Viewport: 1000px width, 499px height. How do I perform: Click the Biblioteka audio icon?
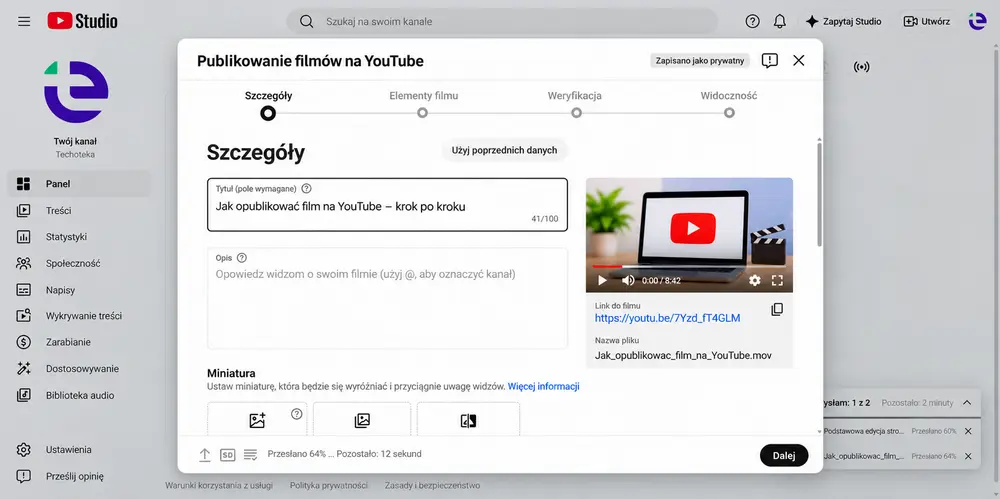(24, 395)
